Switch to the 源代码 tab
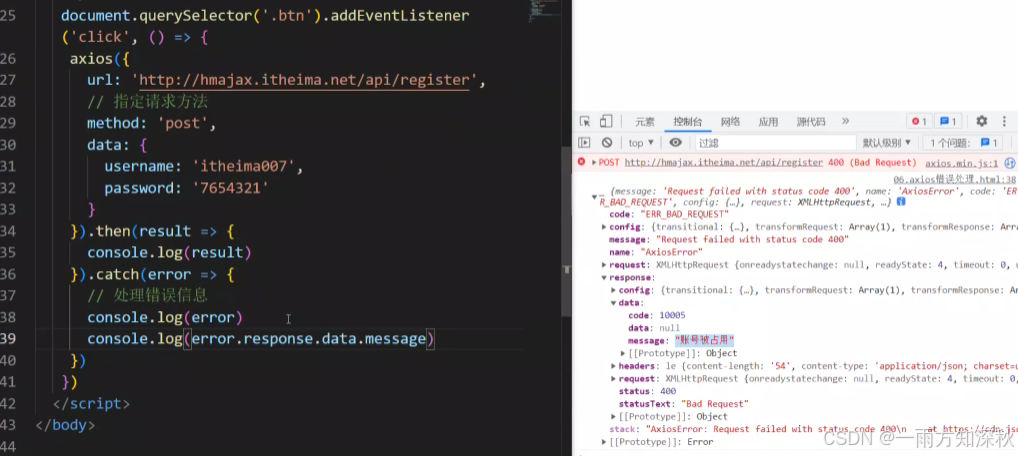Viewport: 1018px width, 456px height. [811, 121]
